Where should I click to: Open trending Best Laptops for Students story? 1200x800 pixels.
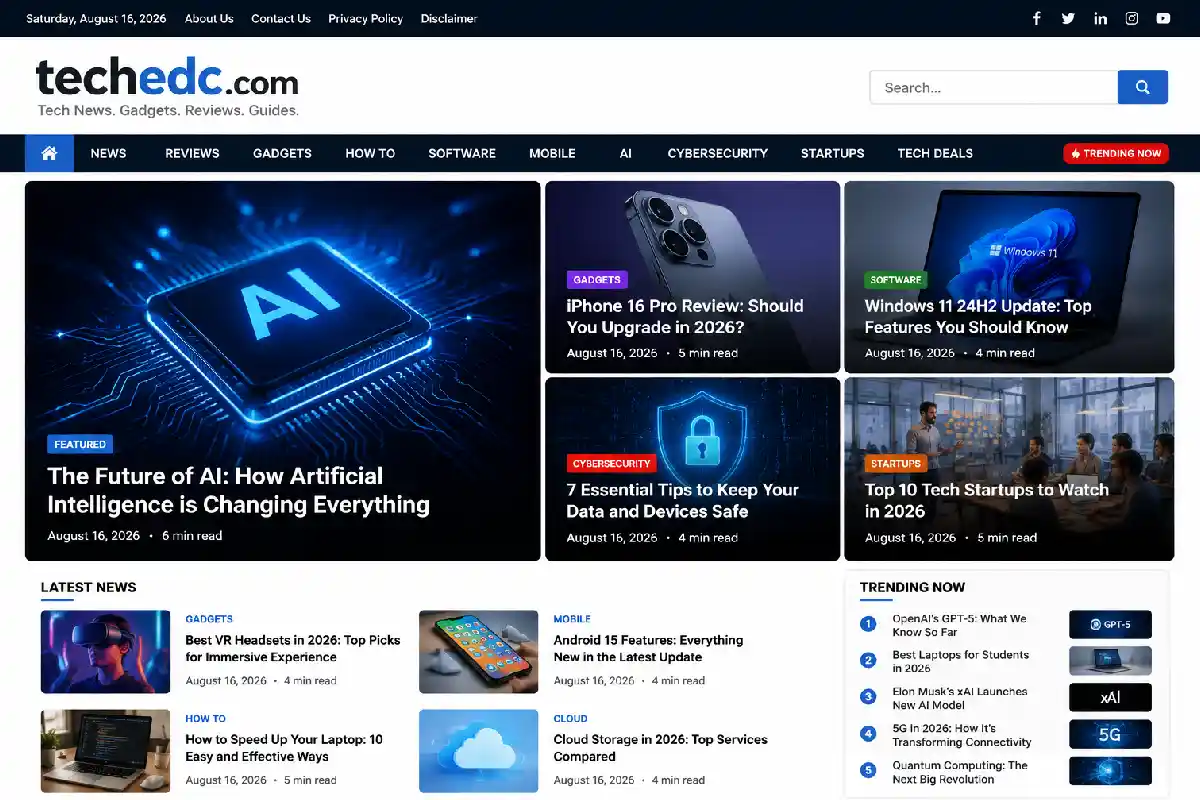(960, 661)
